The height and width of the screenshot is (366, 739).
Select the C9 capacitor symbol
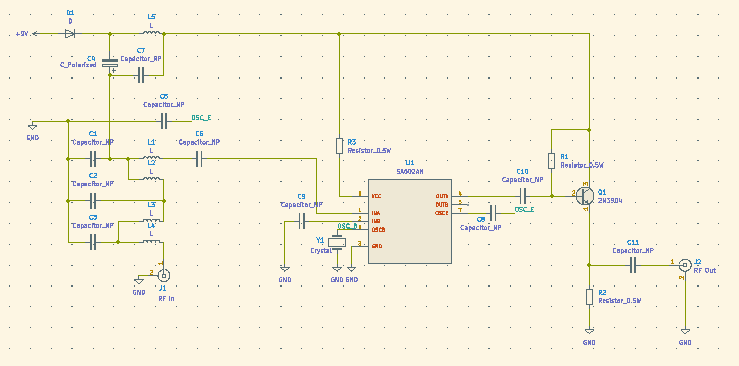pyautogui.click(x=302, y=221)
